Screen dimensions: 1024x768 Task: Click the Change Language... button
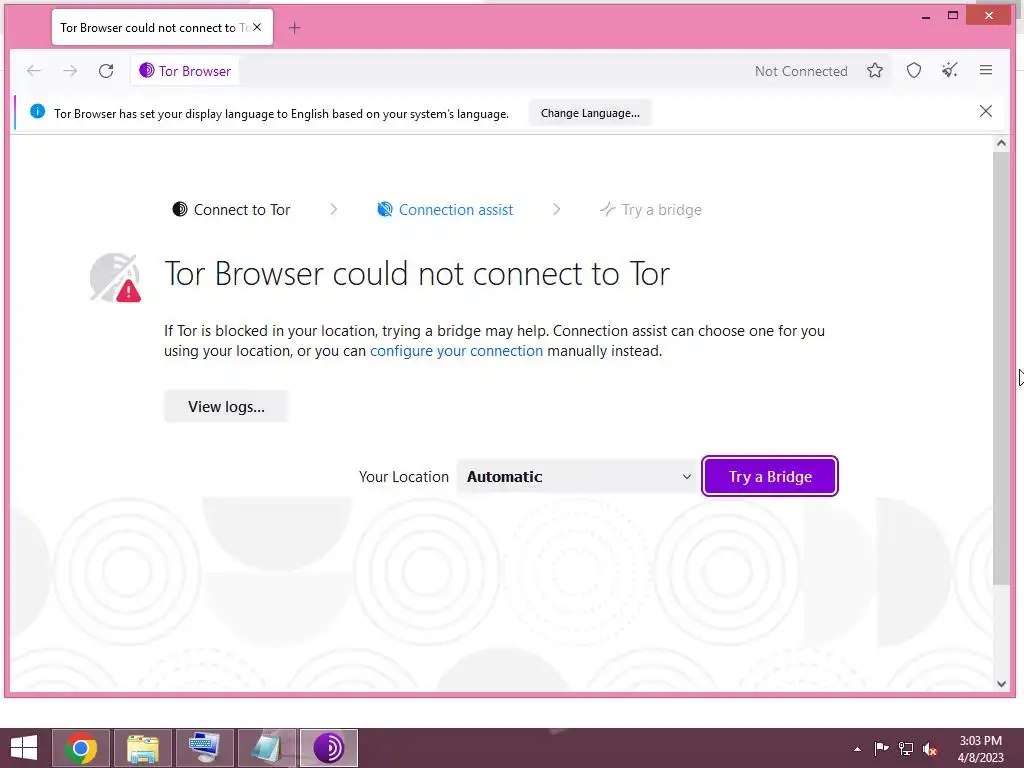590,113
